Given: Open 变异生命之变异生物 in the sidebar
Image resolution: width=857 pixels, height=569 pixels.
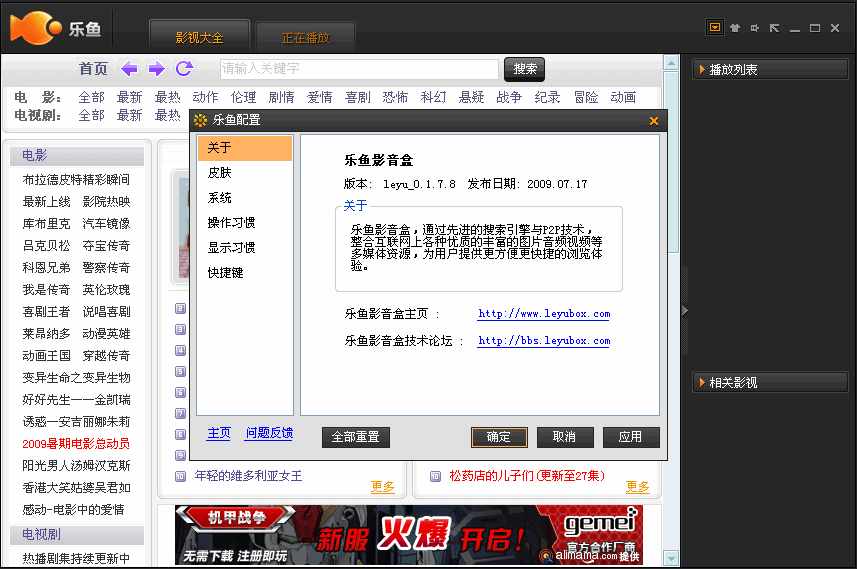Looking at the screenshot, I should click(76, 378).
